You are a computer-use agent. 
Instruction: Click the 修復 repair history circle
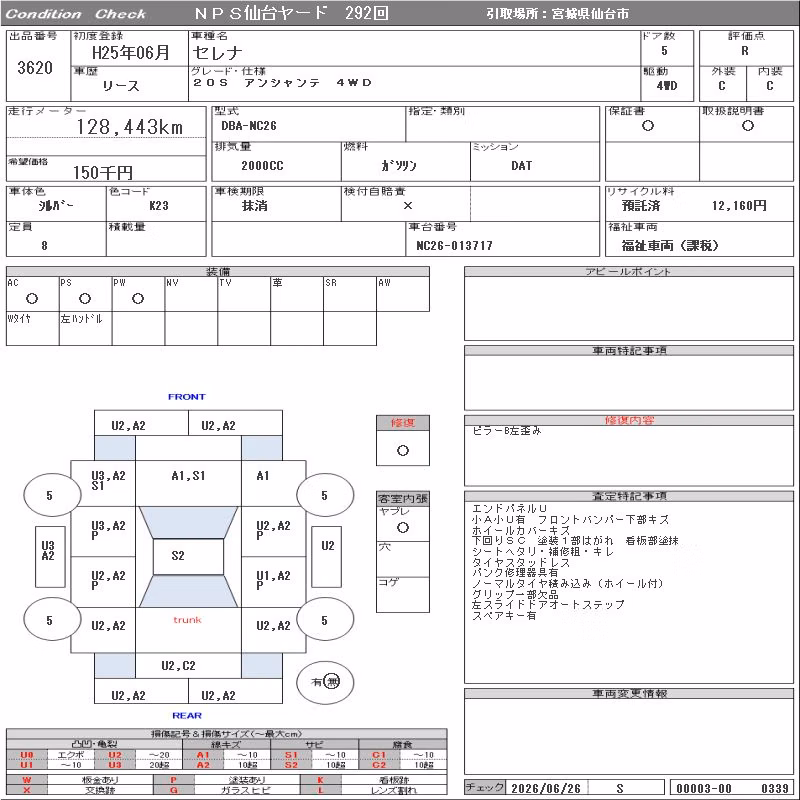(403, 451)
